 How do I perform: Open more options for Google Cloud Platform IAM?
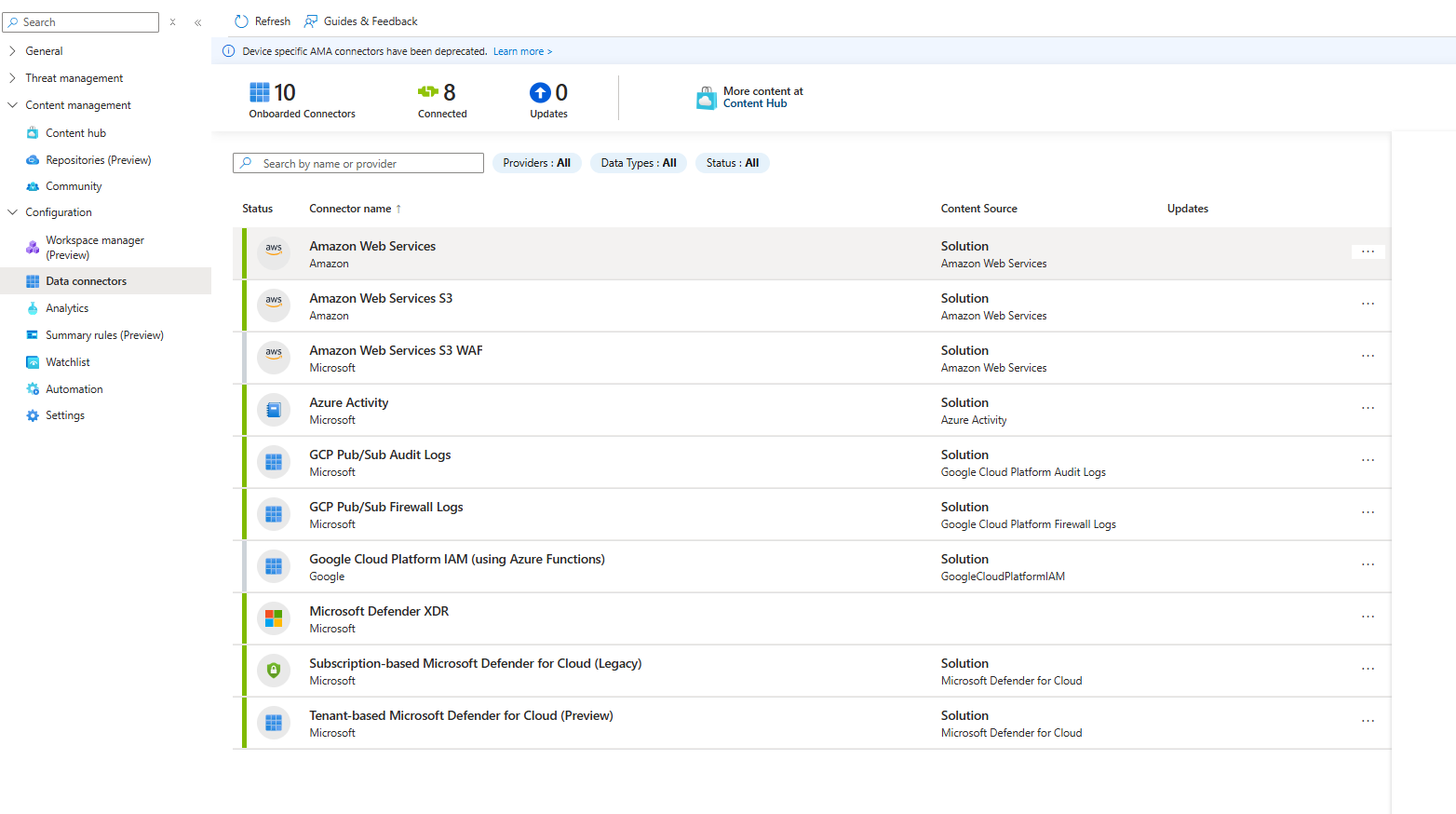point(1368,564)
